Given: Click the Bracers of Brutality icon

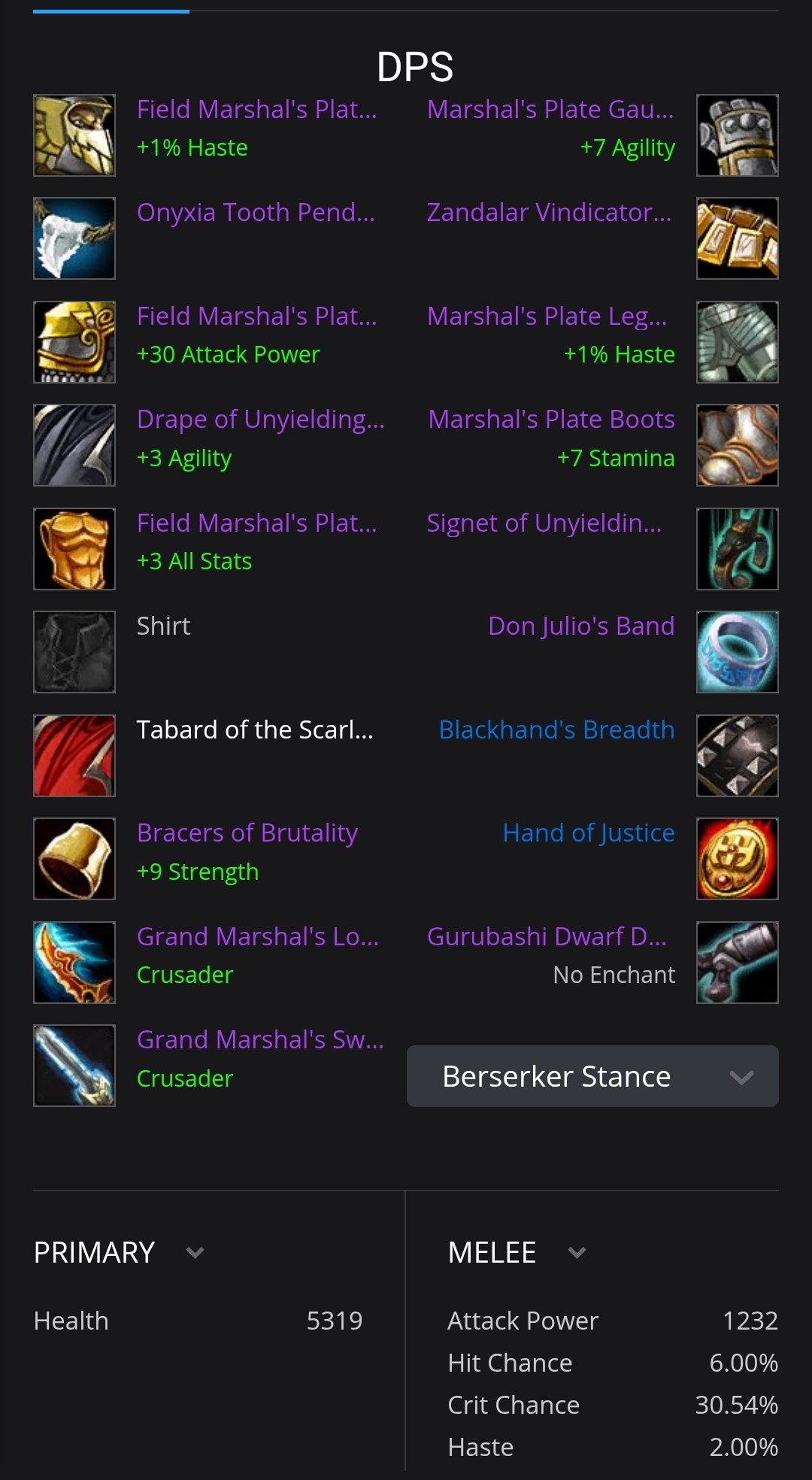Looking at the screenshot, I should [74, 859].
